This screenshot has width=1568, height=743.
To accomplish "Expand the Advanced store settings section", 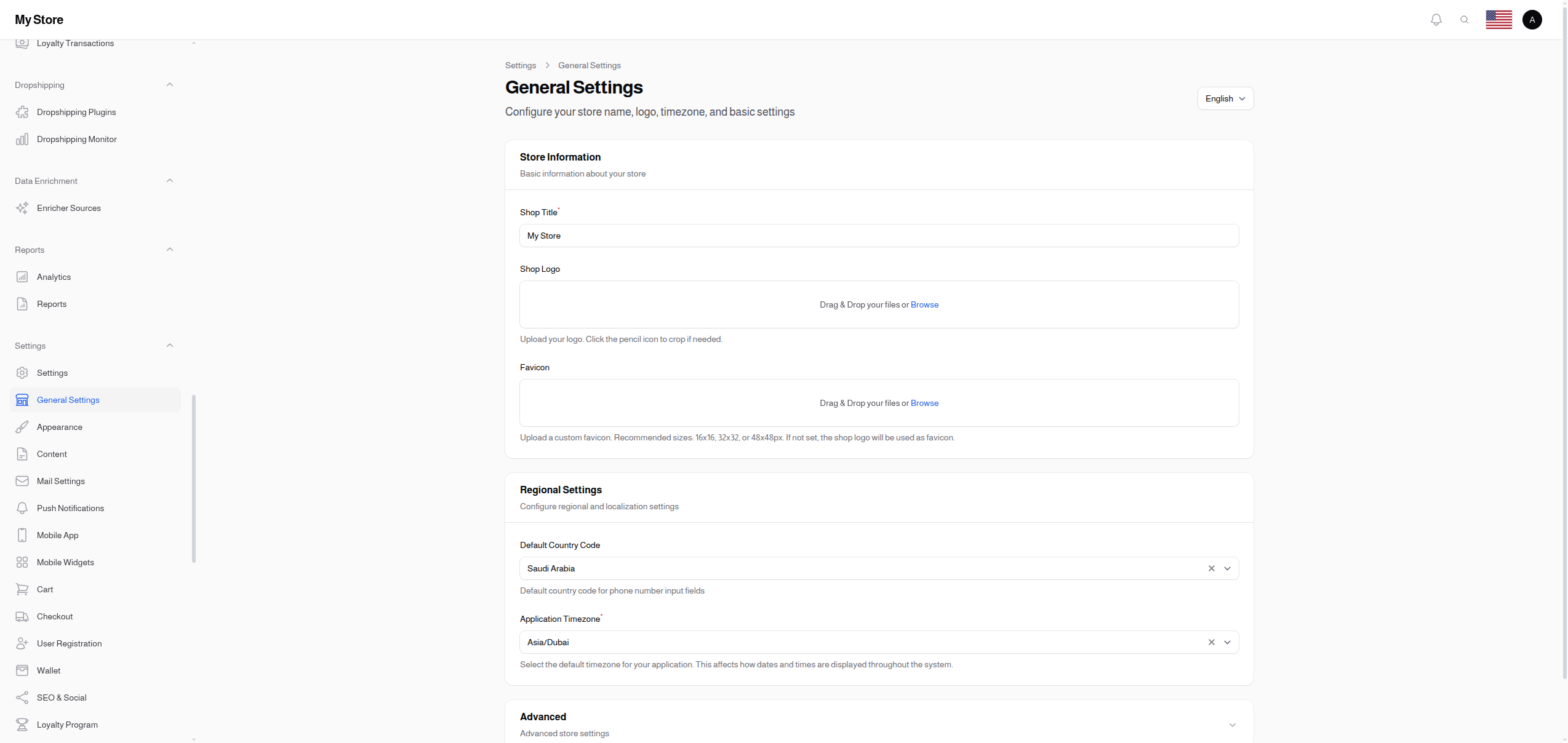I will [1233, 725].
